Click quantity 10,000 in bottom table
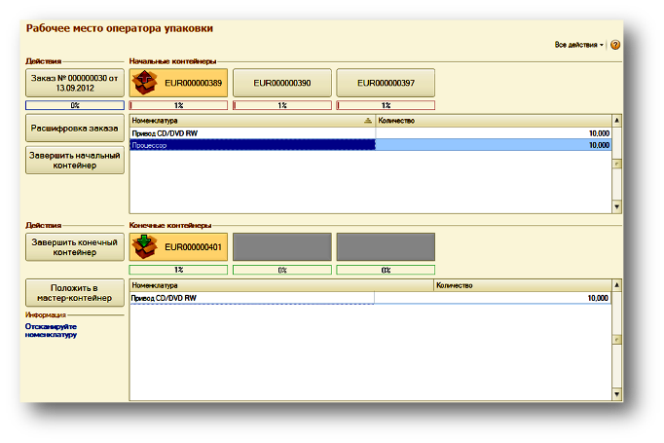The image size is (664, 443). click(x=598, y=298)
